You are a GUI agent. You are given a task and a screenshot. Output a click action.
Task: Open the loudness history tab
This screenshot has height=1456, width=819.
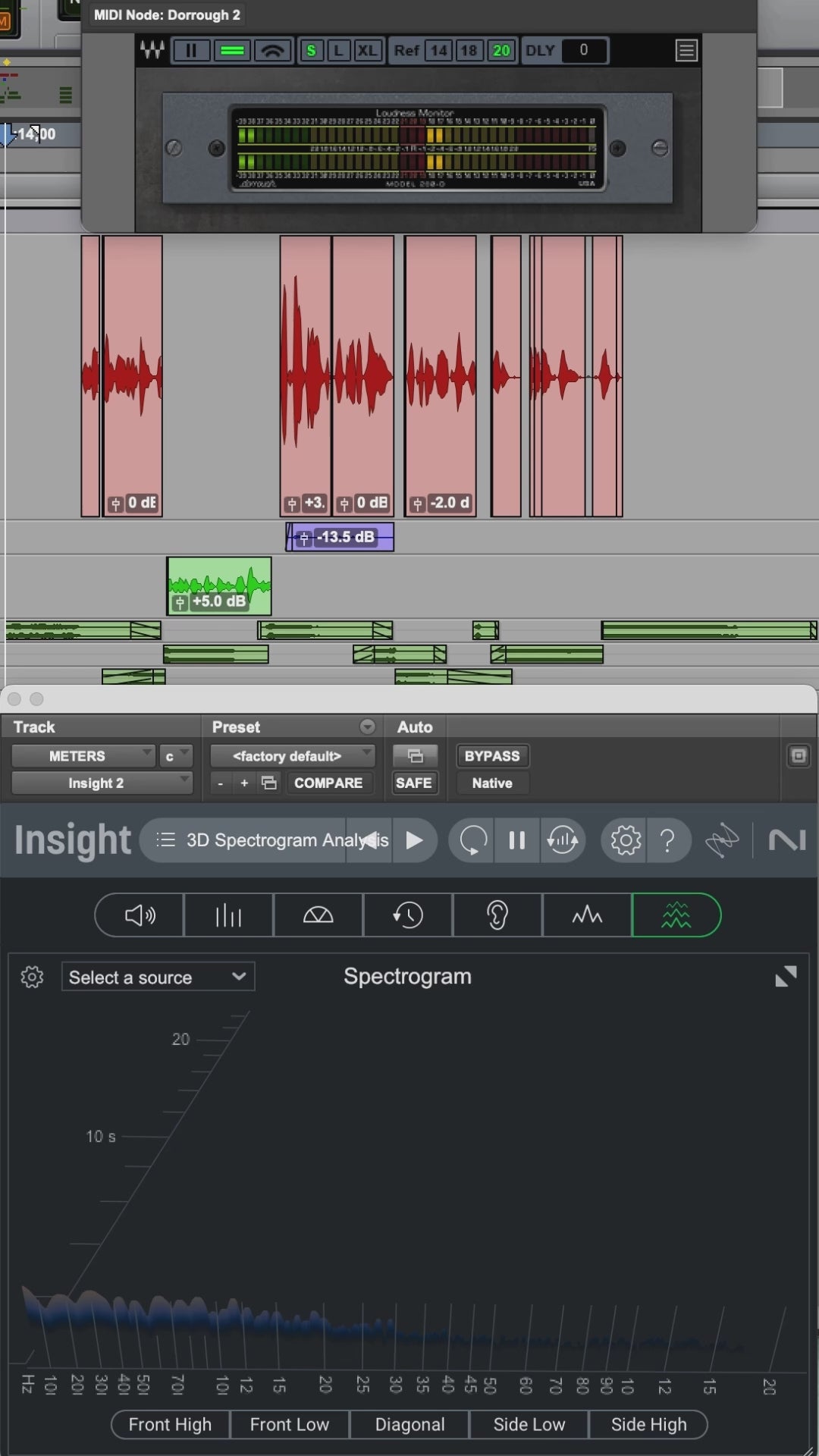click(x=407, y=915)
